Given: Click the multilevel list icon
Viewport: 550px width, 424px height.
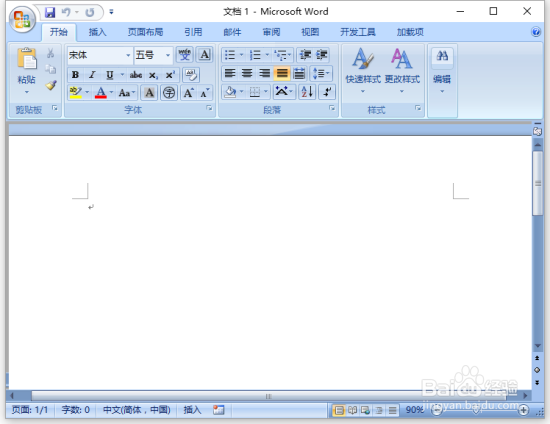Looking at the screenshot, I should click(281, 55).
